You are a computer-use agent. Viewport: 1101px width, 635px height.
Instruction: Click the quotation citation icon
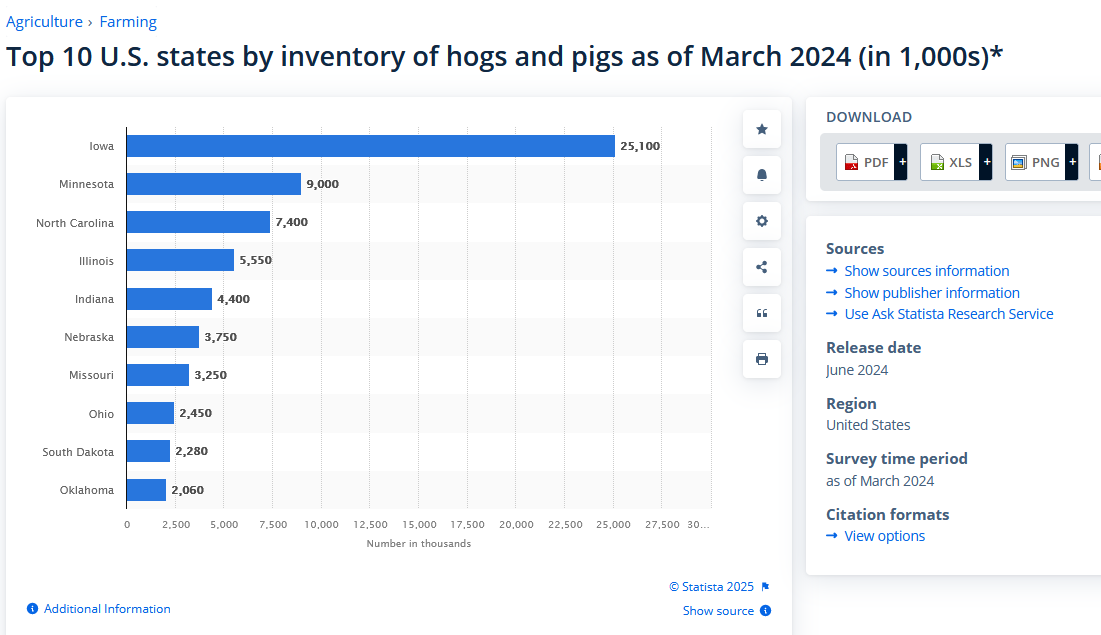click(762, 313)
